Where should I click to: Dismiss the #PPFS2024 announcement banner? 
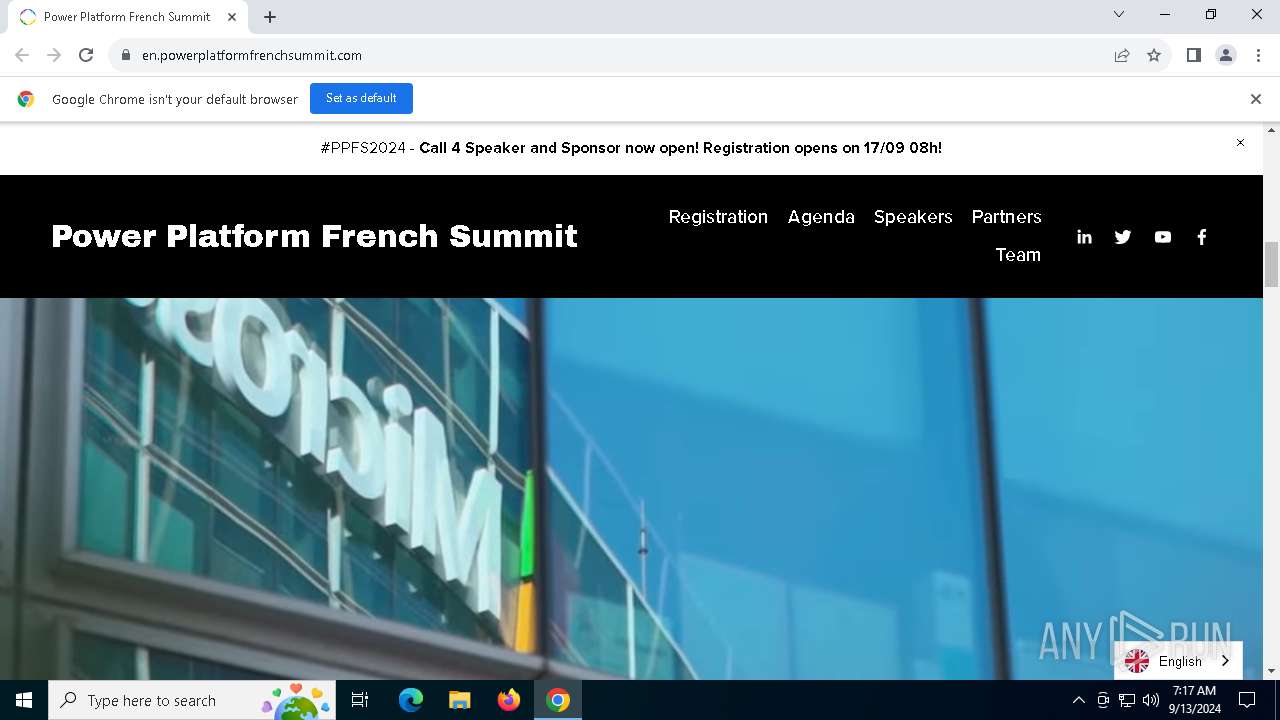(1240, 143)
